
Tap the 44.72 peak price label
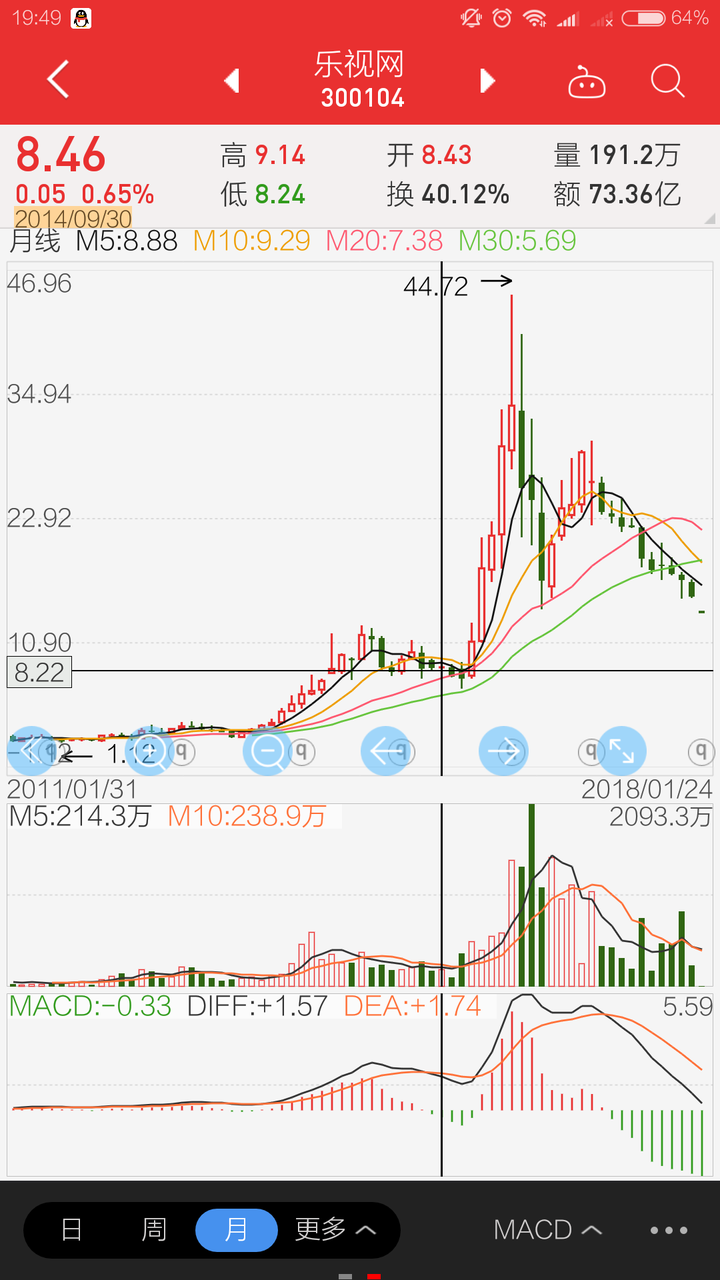(x=436, y=286)
